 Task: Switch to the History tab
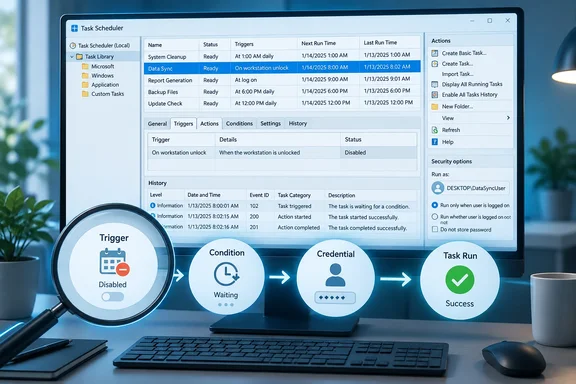298,123
